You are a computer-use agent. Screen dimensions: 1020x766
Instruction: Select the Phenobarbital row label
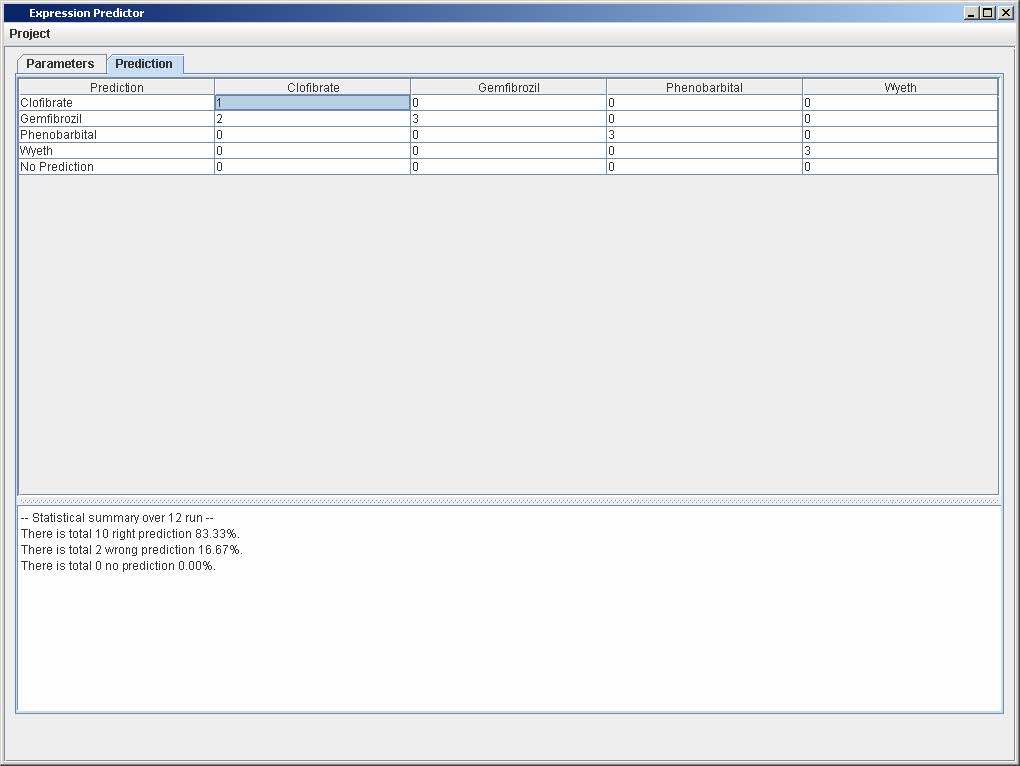point(116,135)
